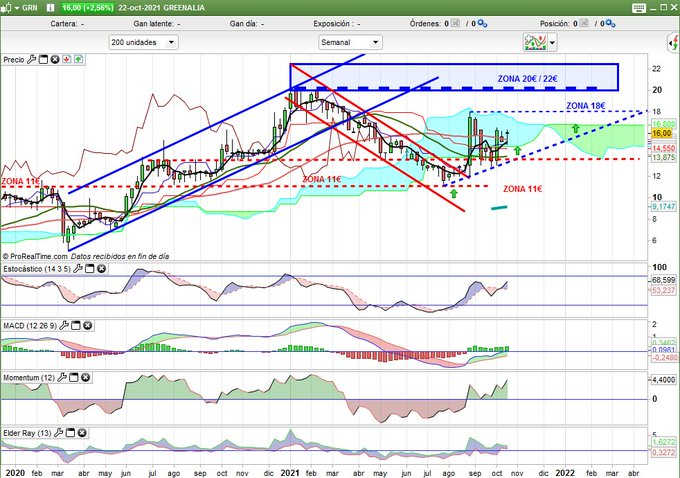Click the 2020 label on time axis

click(x=16, y=473)
